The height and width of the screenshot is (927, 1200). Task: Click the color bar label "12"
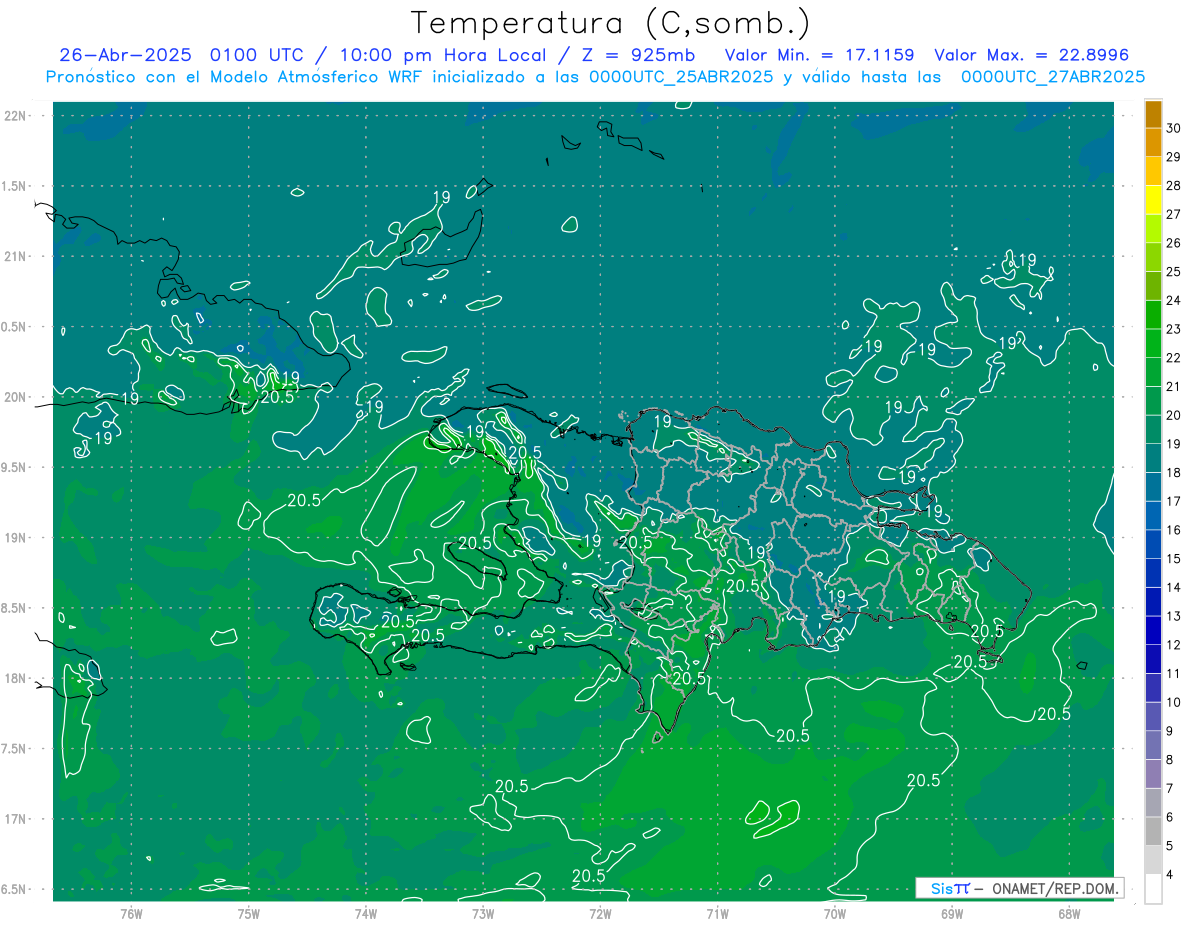(1173, 645)
